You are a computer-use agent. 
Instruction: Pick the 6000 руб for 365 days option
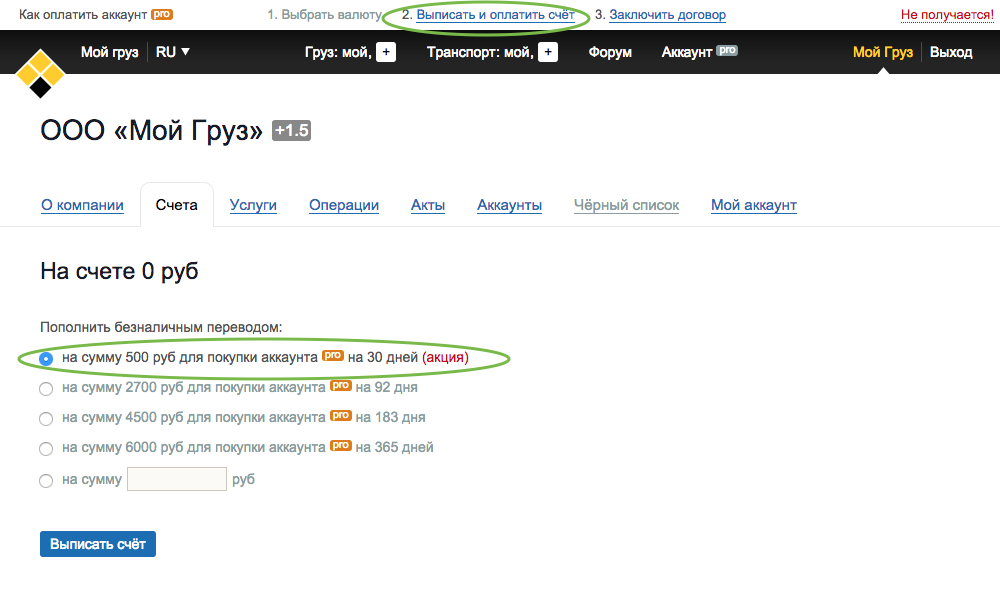pos(46,449)
